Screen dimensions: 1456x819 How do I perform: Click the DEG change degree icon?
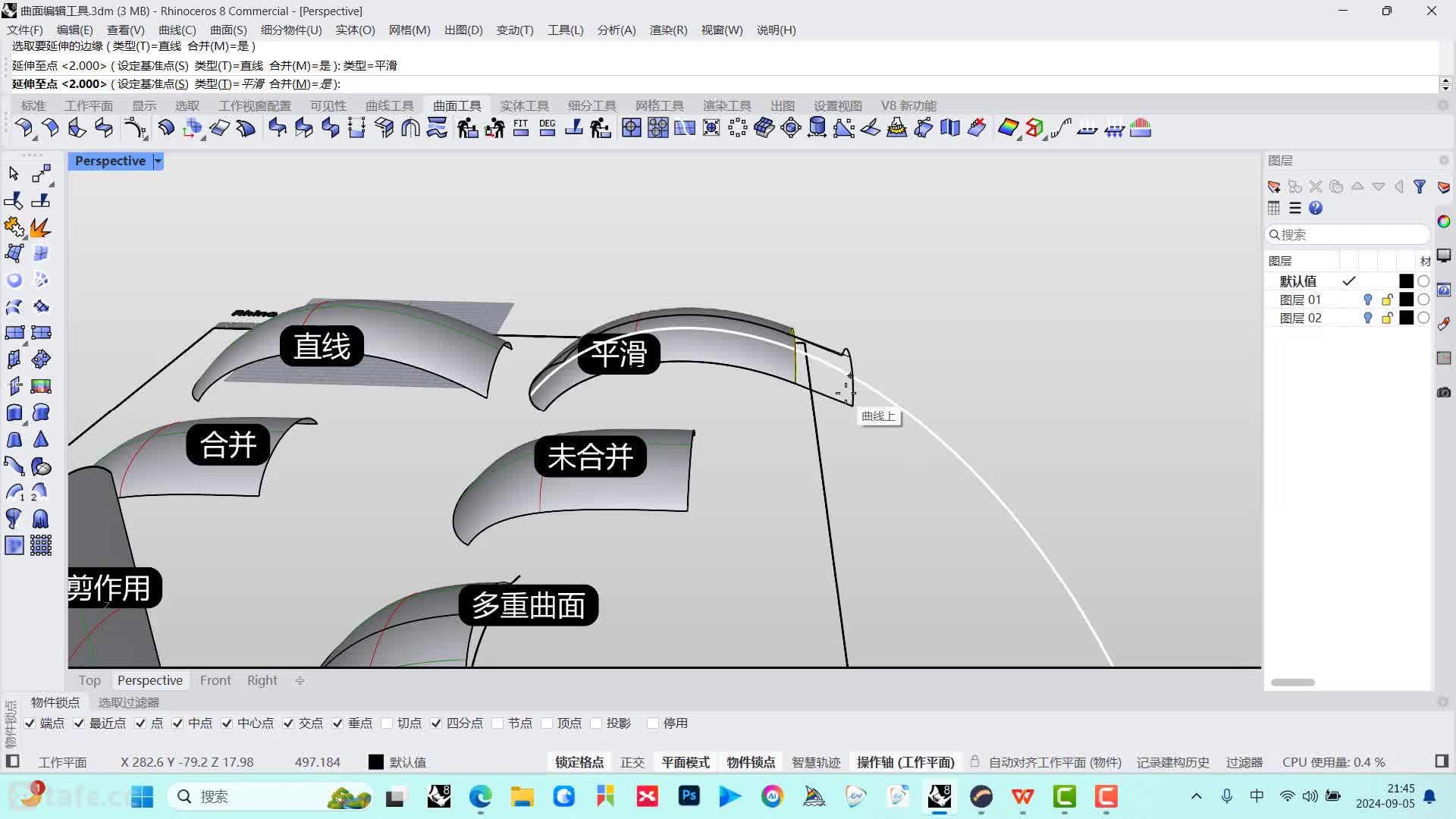click(548, 128)
